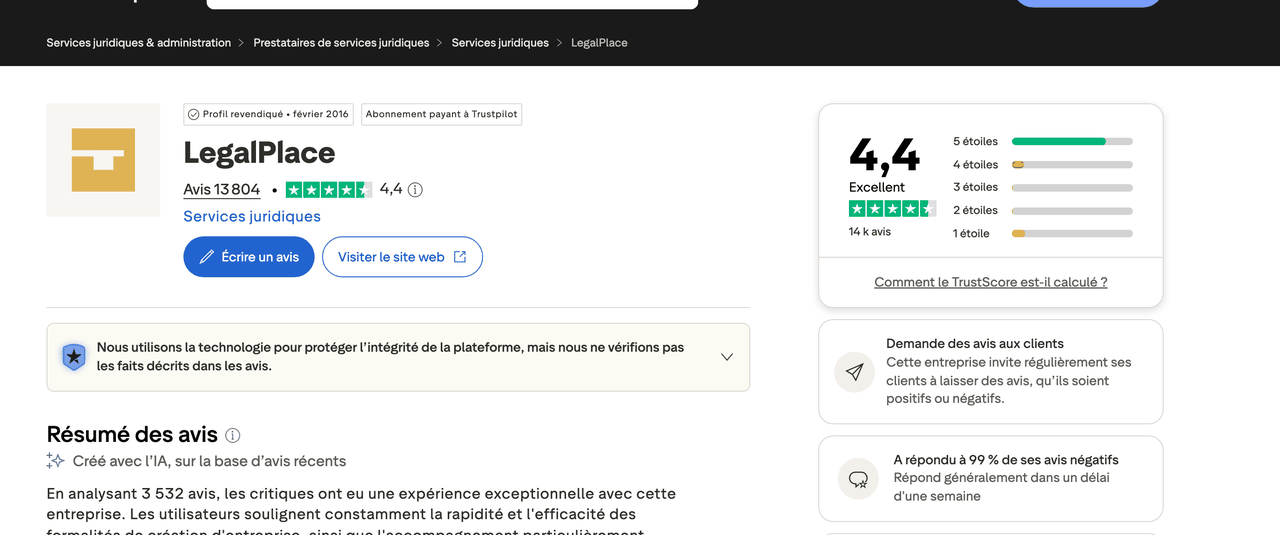This screenshot has width=1280, height=535.
Task: Click Visiter le site web button
Action: pyautogui.click(x=402, y=257)
